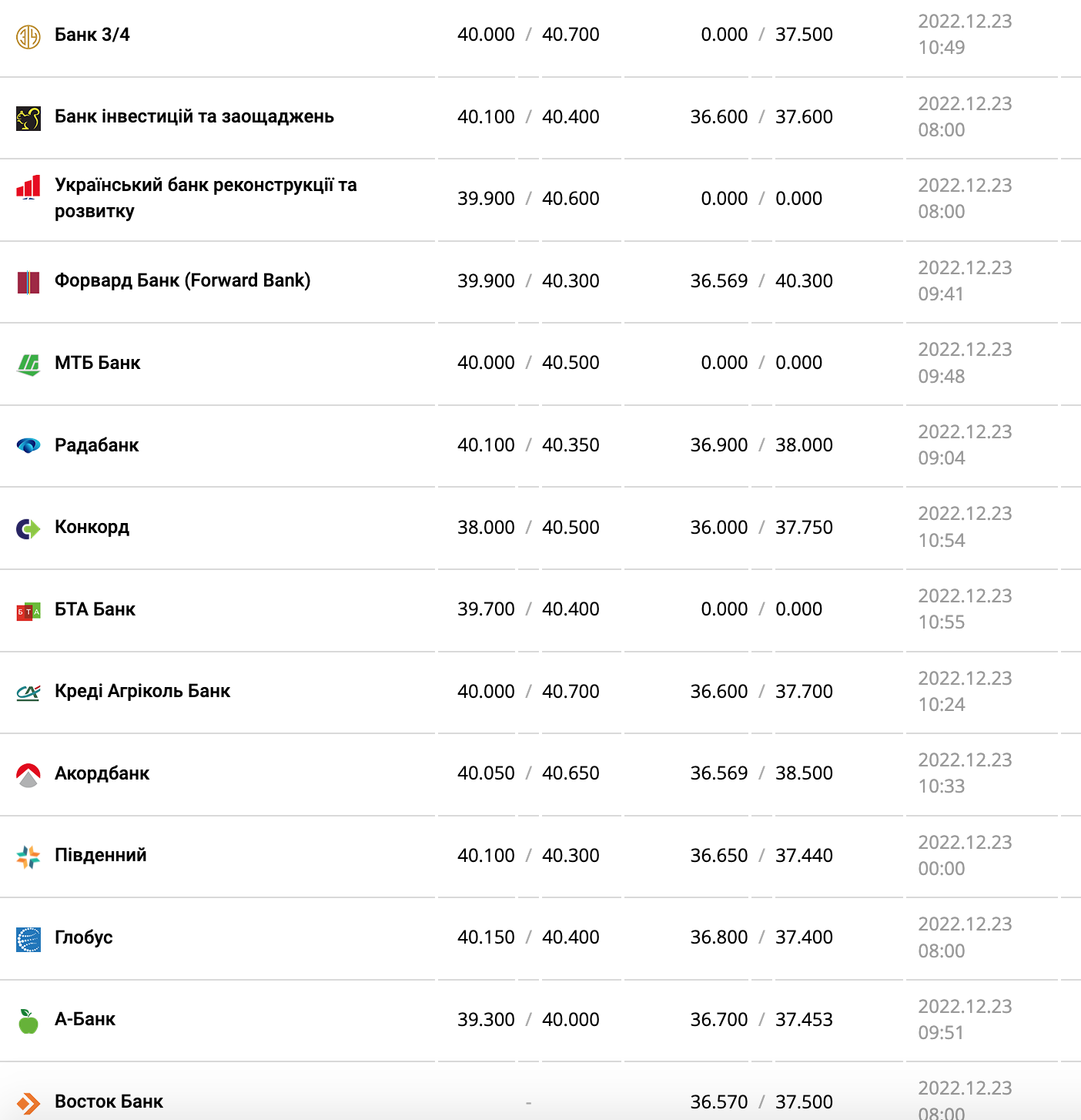Click А-Банк rate 39.300 value
This screenshot has width=1081, height=1120.
click(x=486, y=1020)
